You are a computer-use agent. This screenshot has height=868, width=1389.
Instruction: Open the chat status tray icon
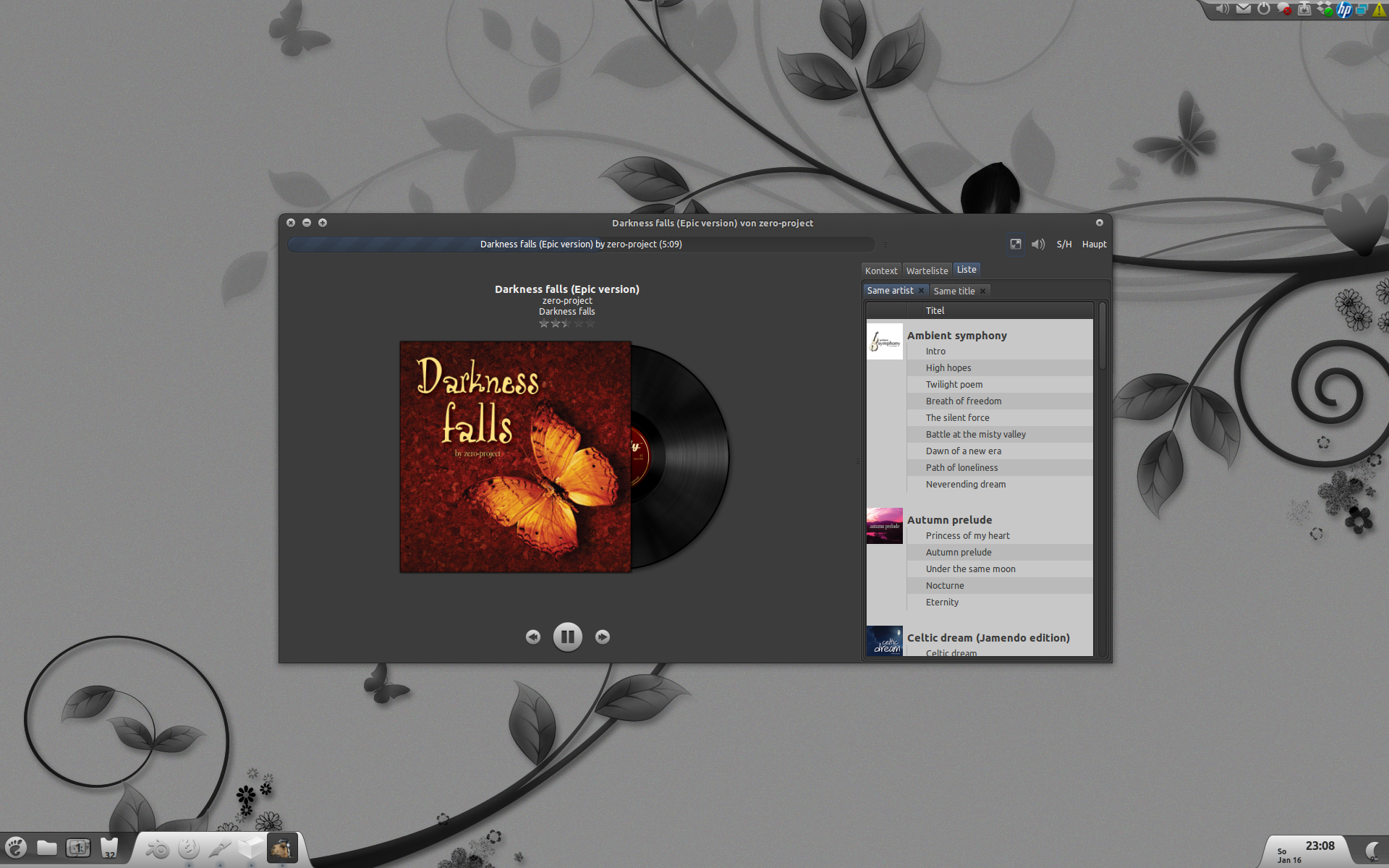point(1284,9)
